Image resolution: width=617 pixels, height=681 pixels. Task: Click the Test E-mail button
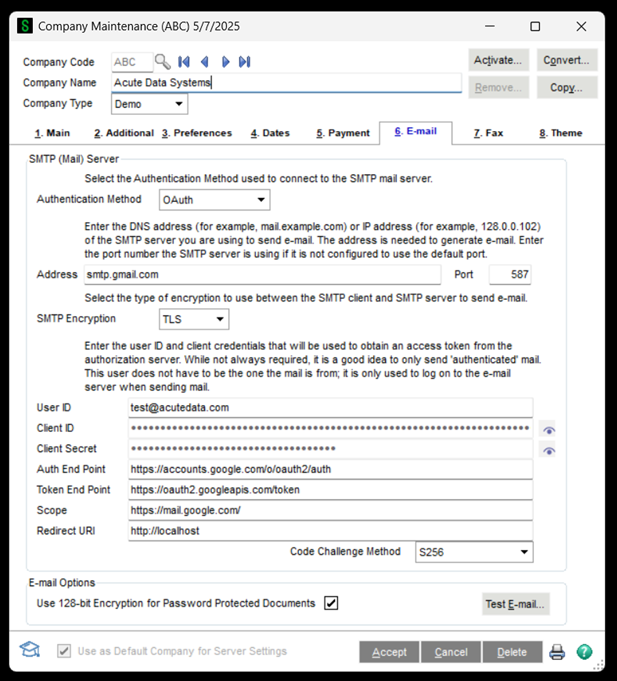(515, 604)
